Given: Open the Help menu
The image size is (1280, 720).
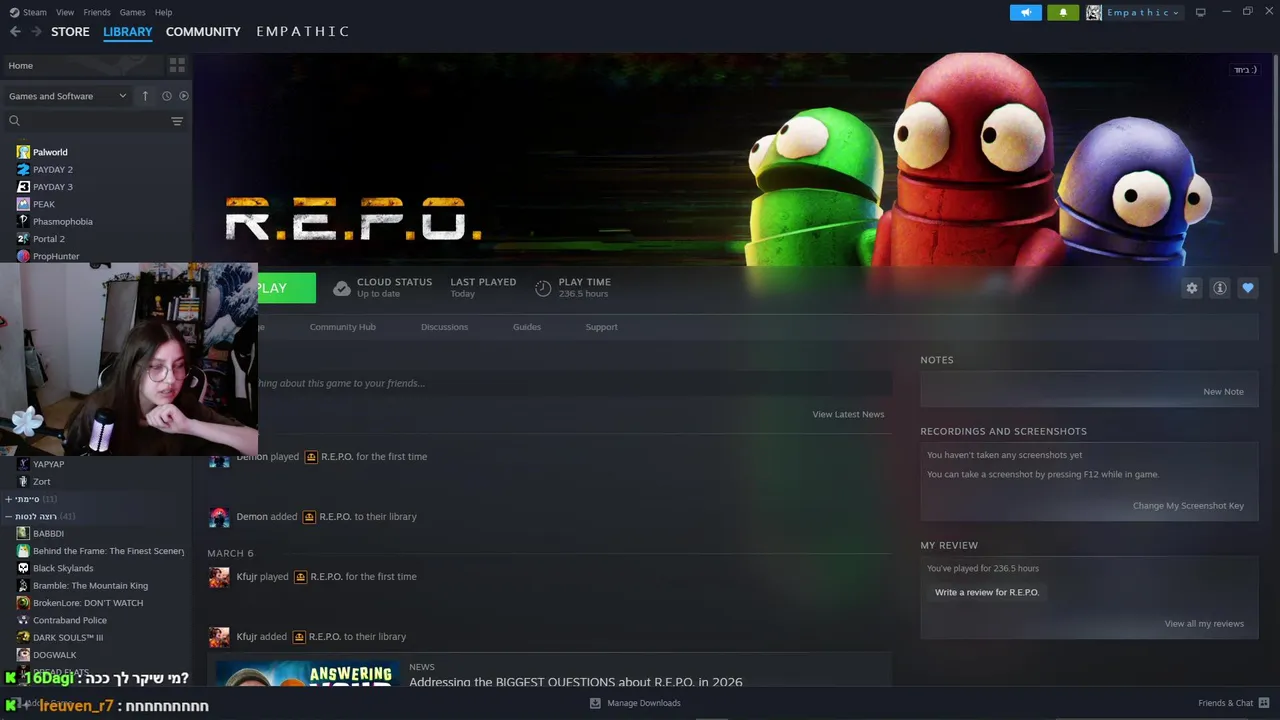Looking at the screenshot, I should pyautogui.click(x=163, y=12).
